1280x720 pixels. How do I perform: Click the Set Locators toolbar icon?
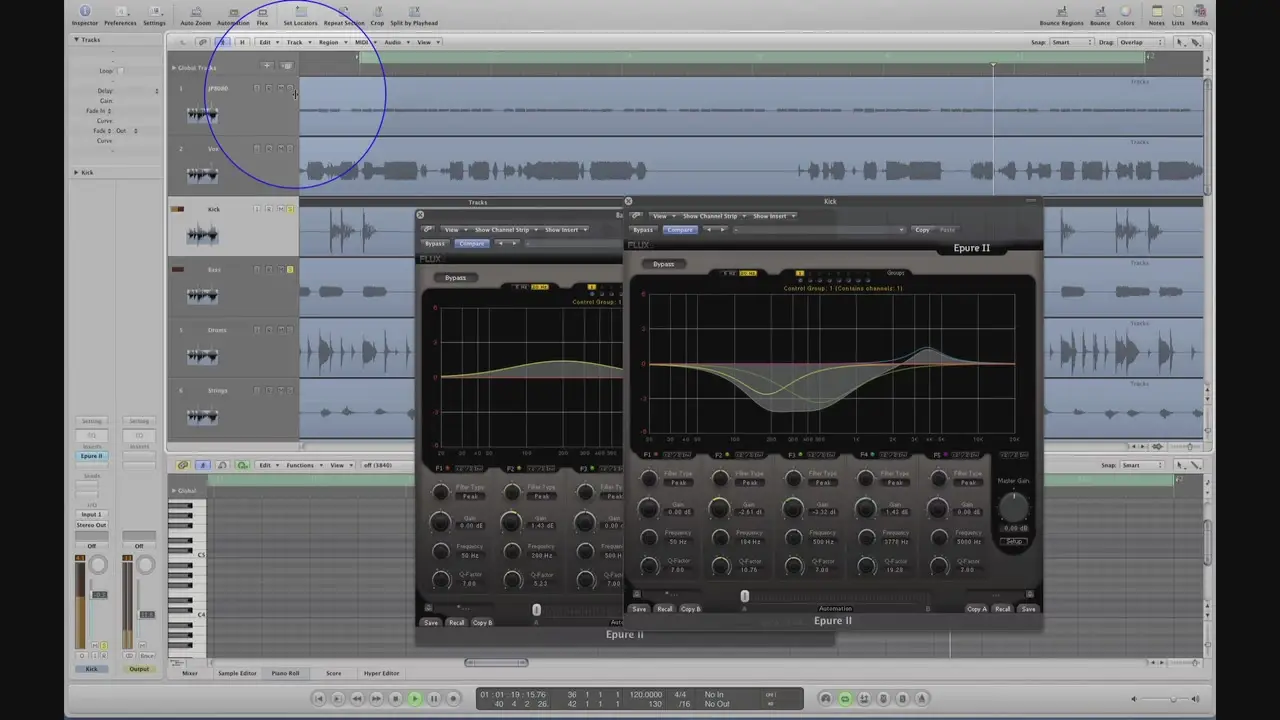pos(300,15)
